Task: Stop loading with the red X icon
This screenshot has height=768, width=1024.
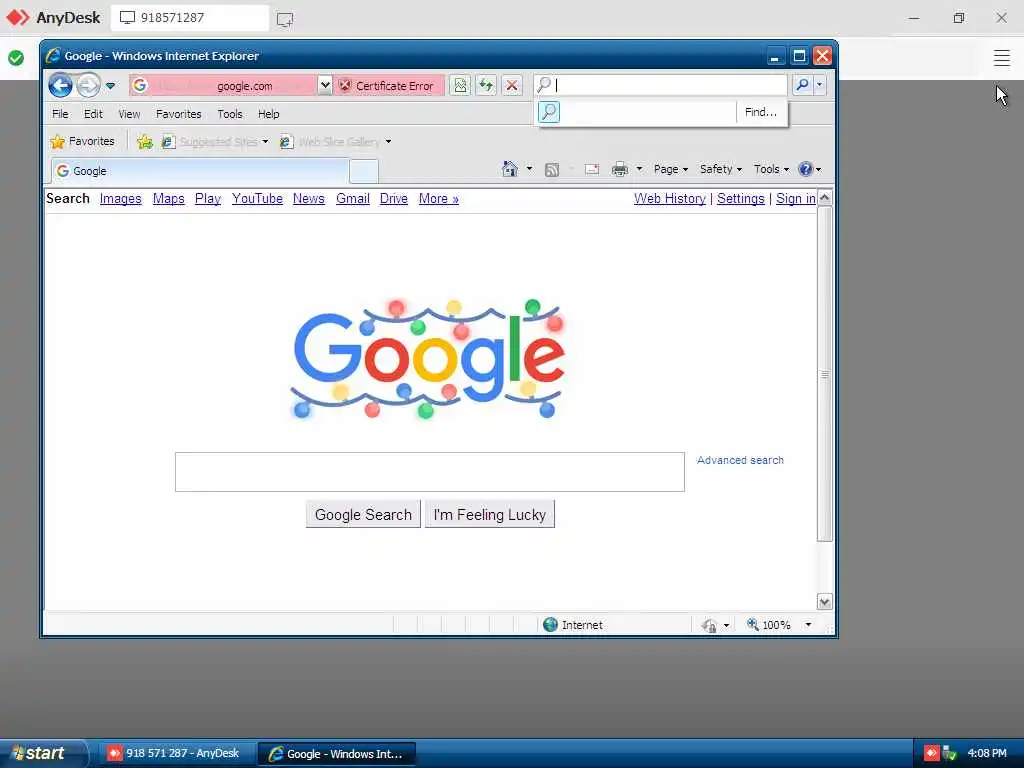Action: (x=512, y=86)
